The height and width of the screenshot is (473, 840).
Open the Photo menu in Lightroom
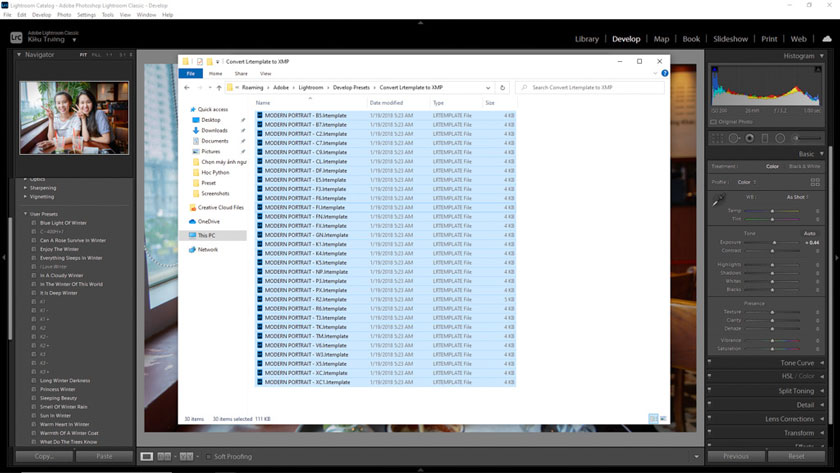[64, 15]
